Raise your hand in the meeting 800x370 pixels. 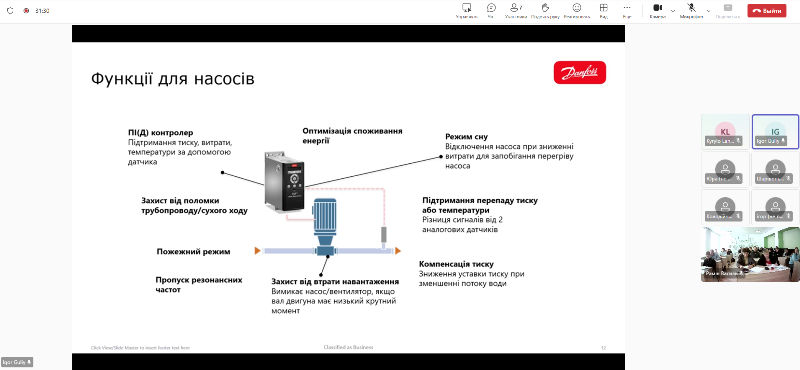[x=545, y=11]
